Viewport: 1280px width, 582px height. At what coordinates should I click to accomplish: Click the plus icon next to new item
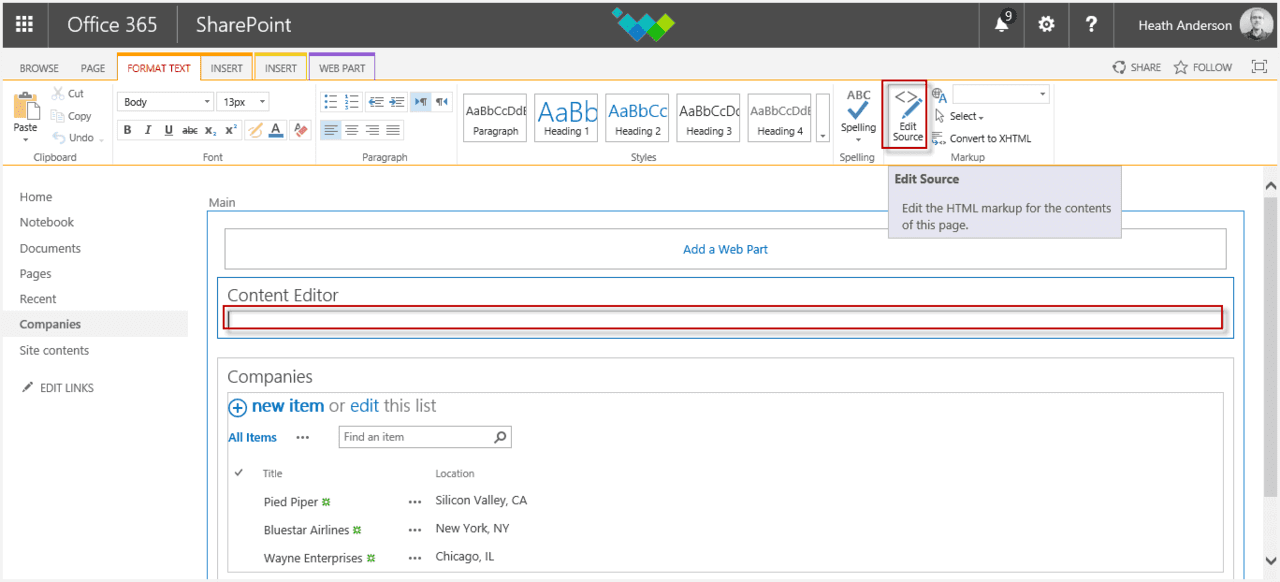tap(238, 407)
